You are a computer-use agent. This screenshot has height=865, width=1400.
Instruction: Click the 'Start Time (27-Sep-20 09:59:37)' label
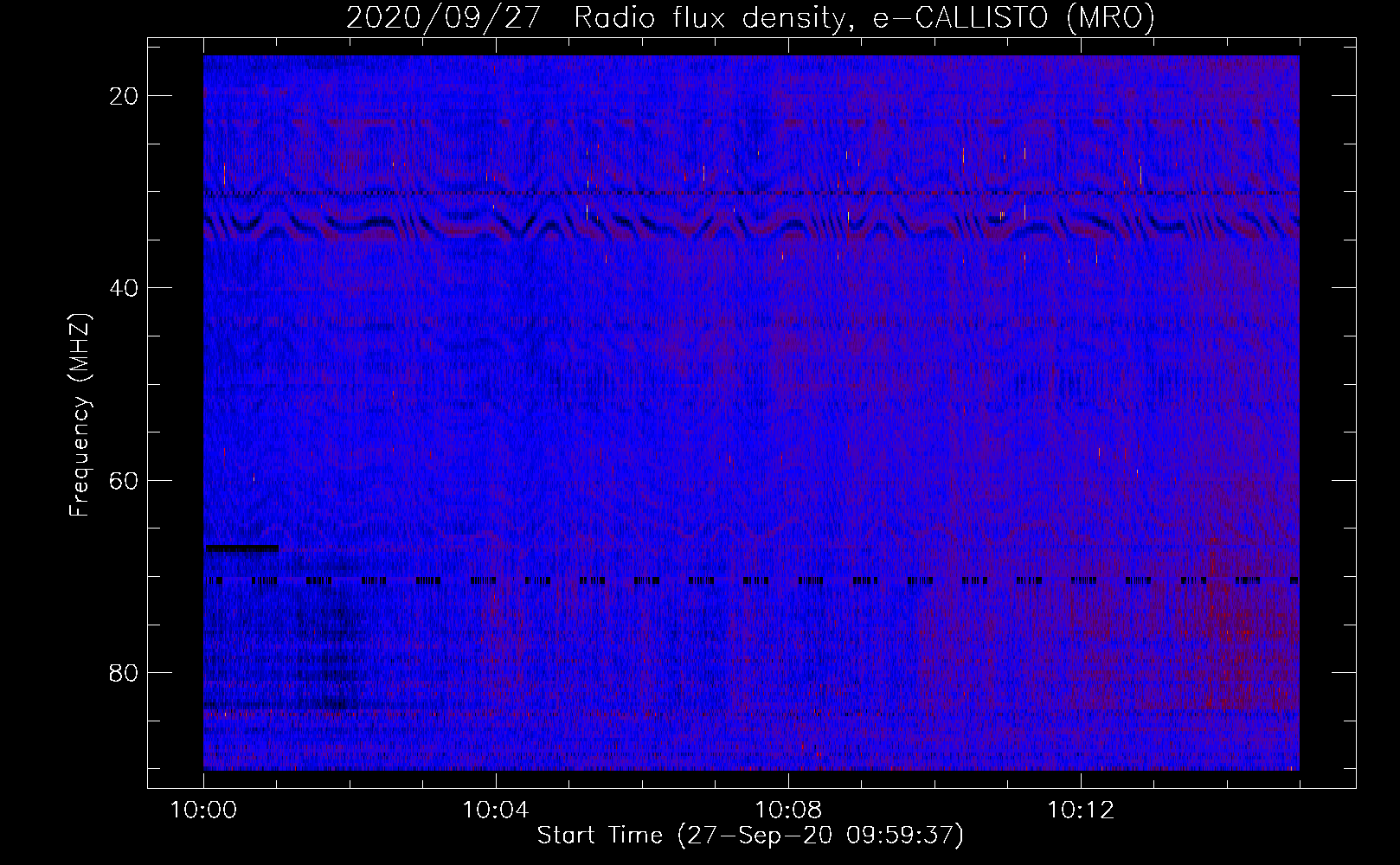point(750,836)
